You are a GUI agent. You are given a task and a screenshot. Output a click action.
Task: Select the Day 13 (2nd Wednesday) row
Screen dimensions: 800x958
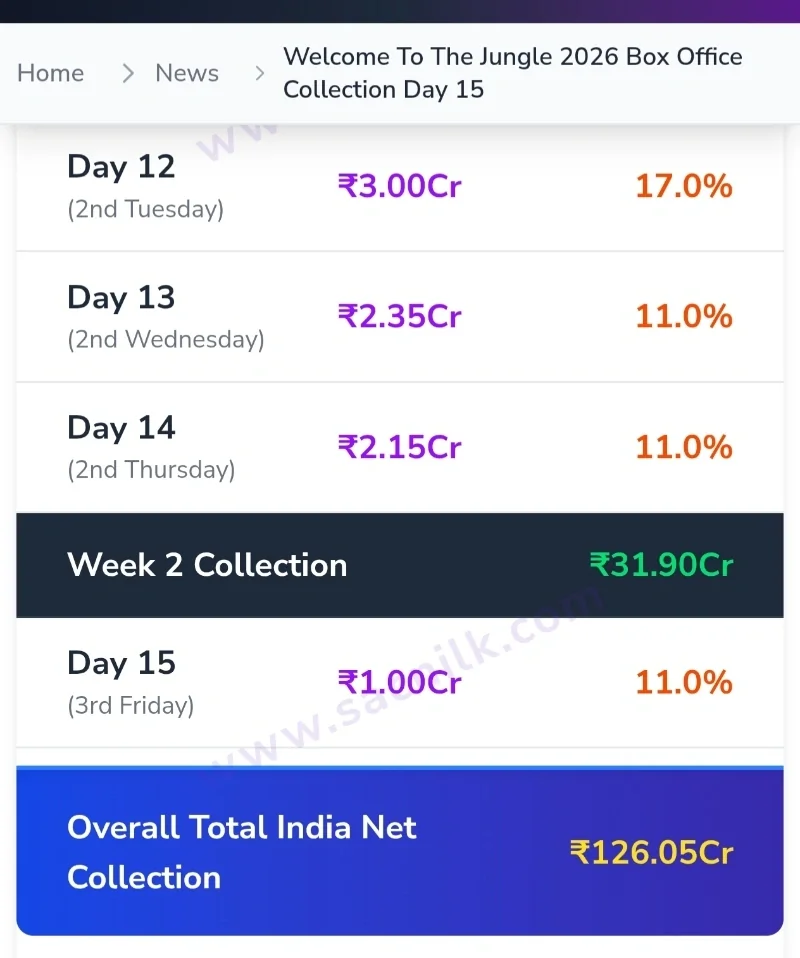point(400,317)
